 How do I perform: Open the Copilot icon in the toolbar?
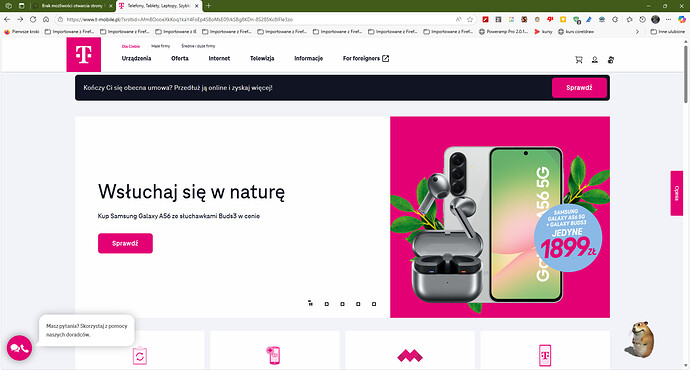682,19
